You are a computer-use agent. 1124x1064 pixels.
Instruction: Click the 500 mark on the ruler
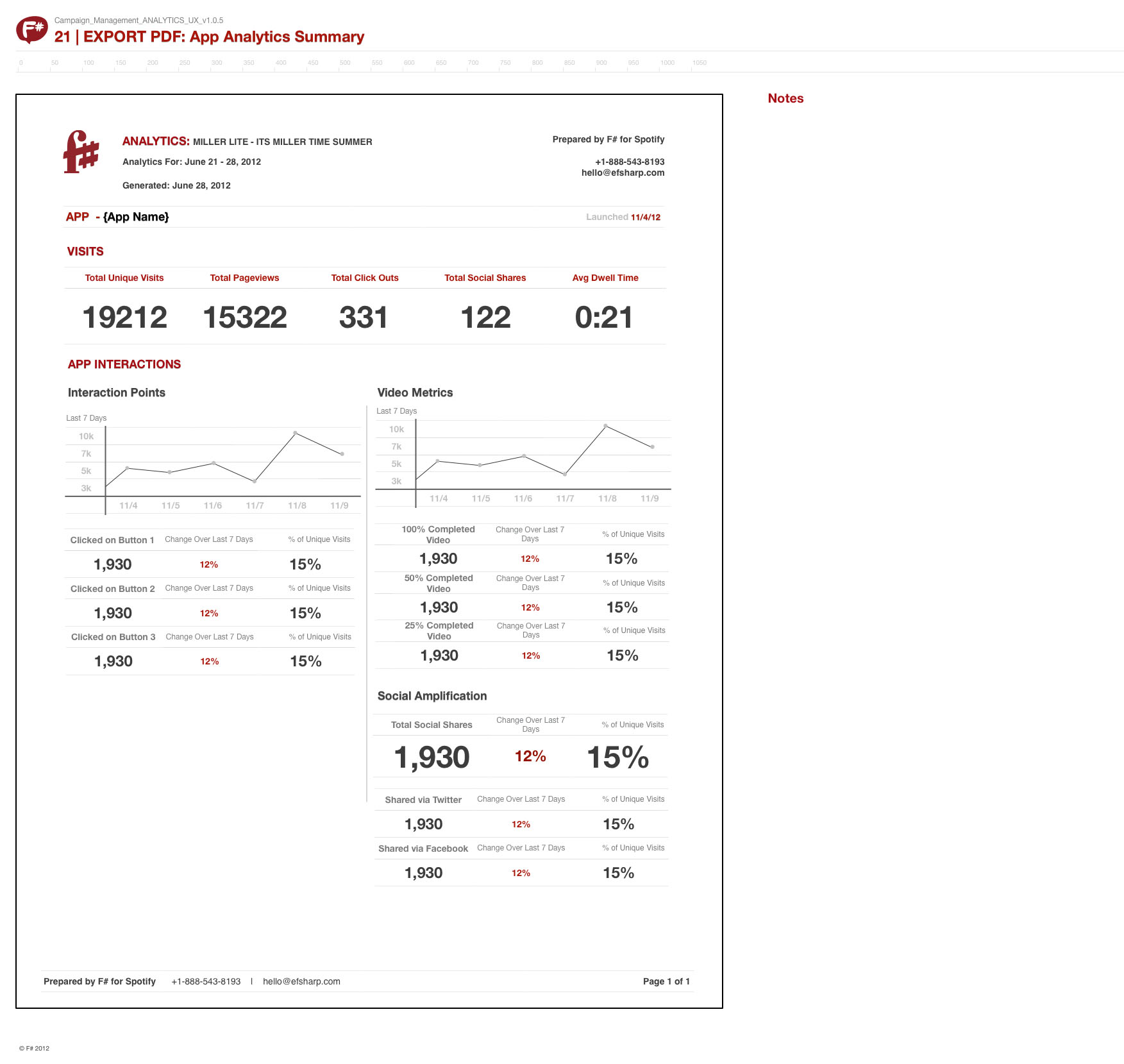345,63
